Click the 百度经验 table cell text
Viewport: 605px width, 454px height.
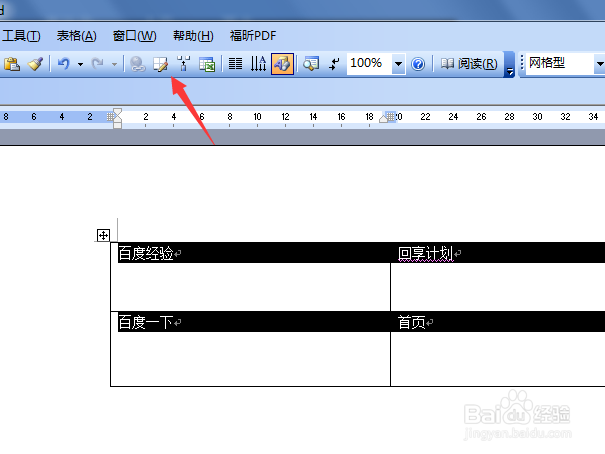click(x=145, y=253)
